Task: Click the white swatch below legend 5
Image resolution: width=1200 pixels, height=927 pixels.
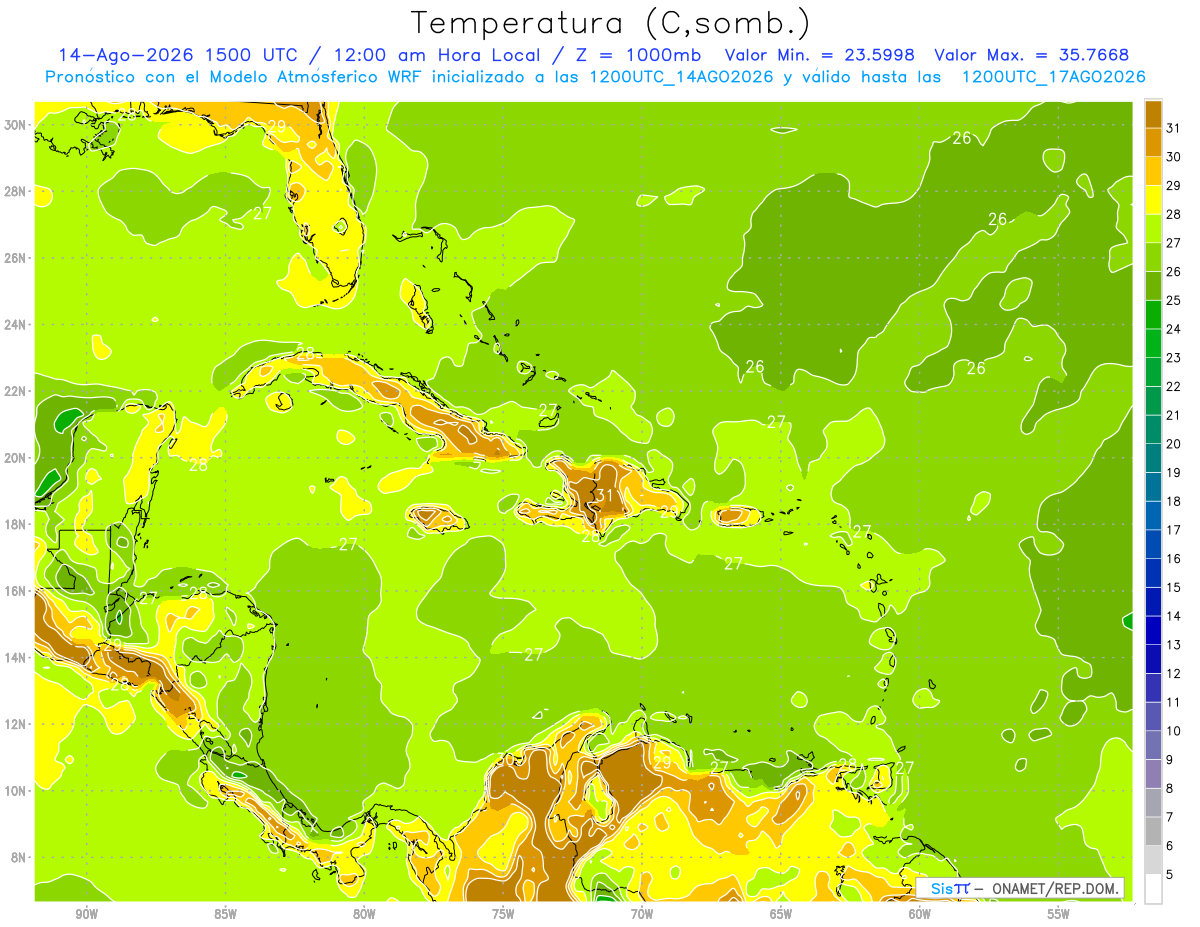Action: click(1153, 889)
